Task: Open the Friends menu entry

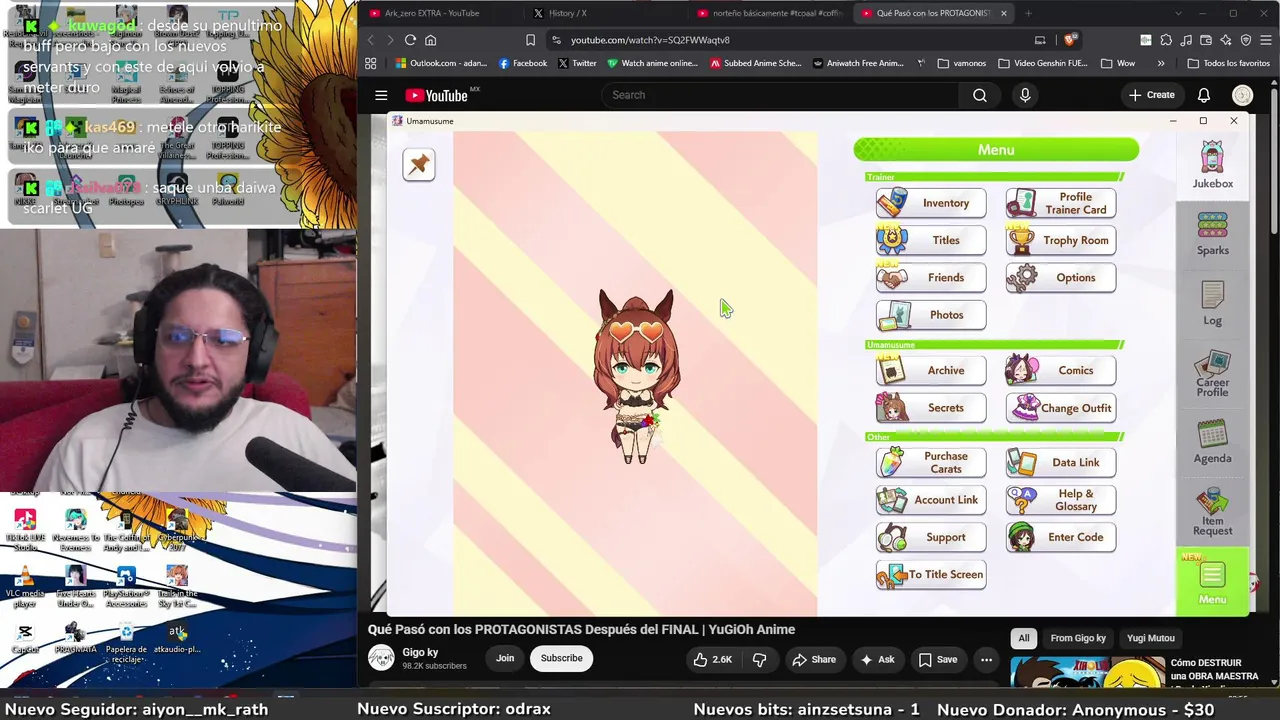Action: point(931,277)
